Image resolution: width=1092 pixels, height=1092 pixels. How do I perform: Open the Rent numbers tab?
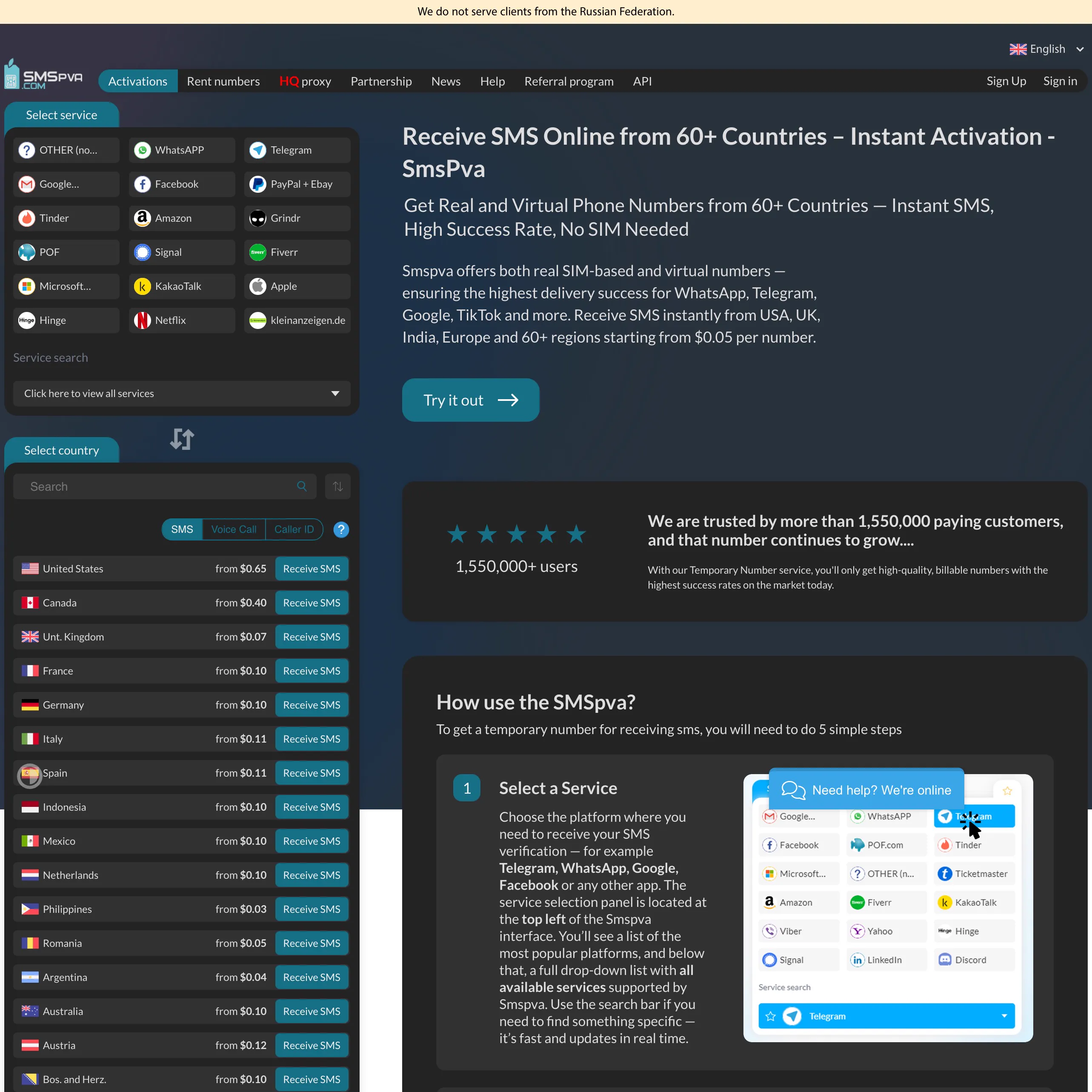[223, 81]
